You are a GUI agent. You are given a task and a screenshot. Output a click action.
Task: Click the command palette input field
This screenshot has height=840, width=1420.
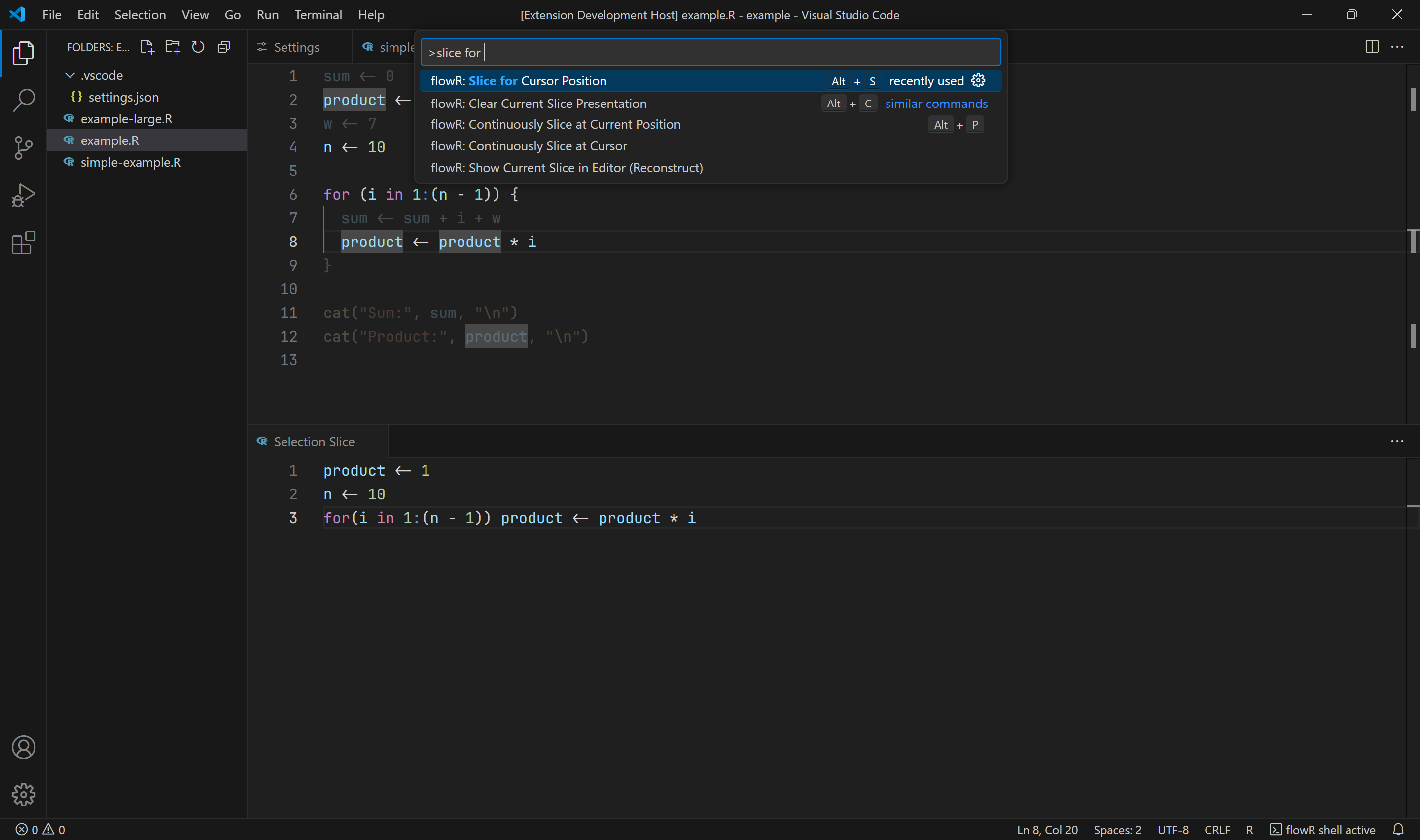pos(710,53)
